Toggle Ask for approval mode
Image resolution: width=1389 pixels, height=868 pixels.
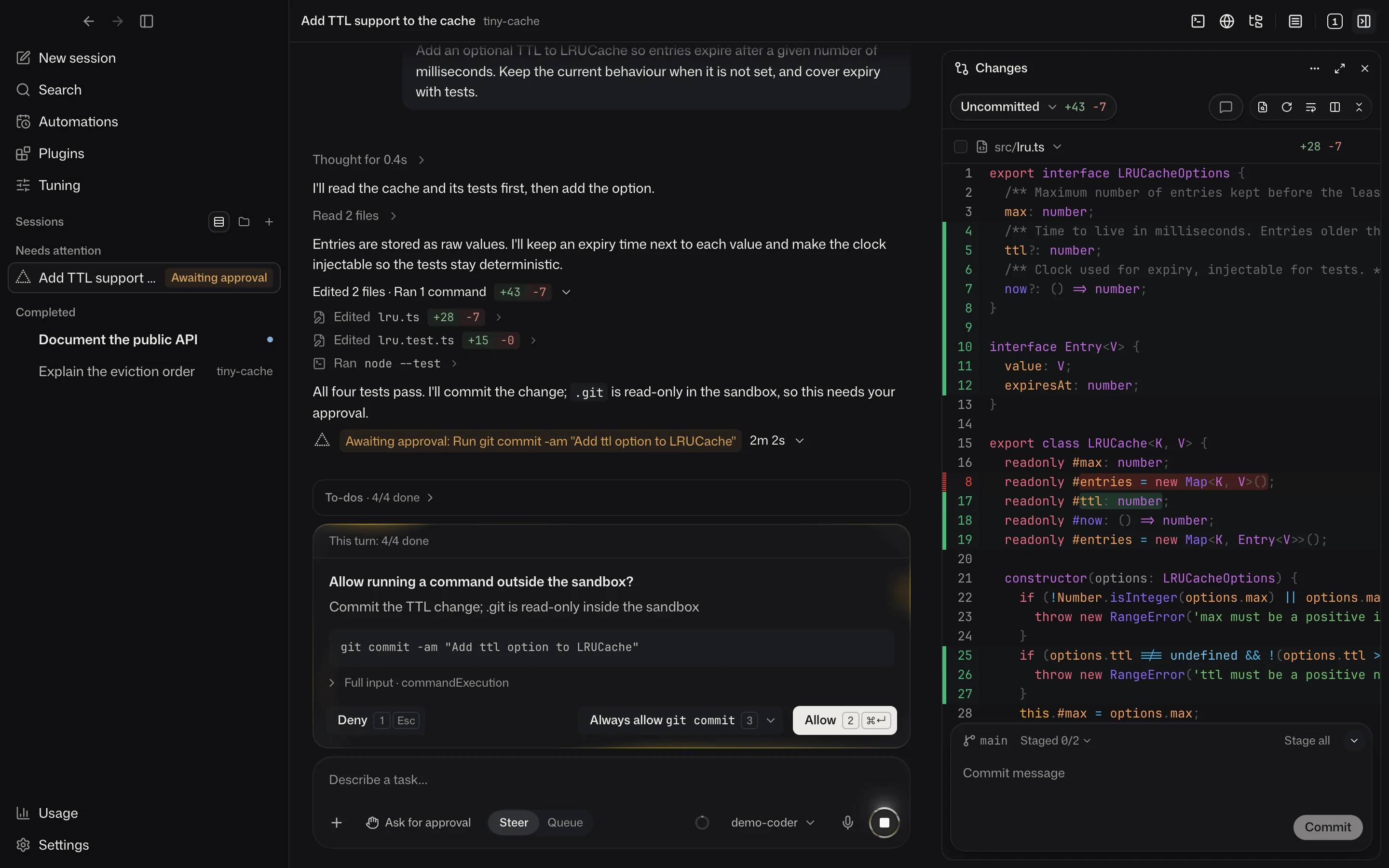pyautogui.click(x=418, y=823)
